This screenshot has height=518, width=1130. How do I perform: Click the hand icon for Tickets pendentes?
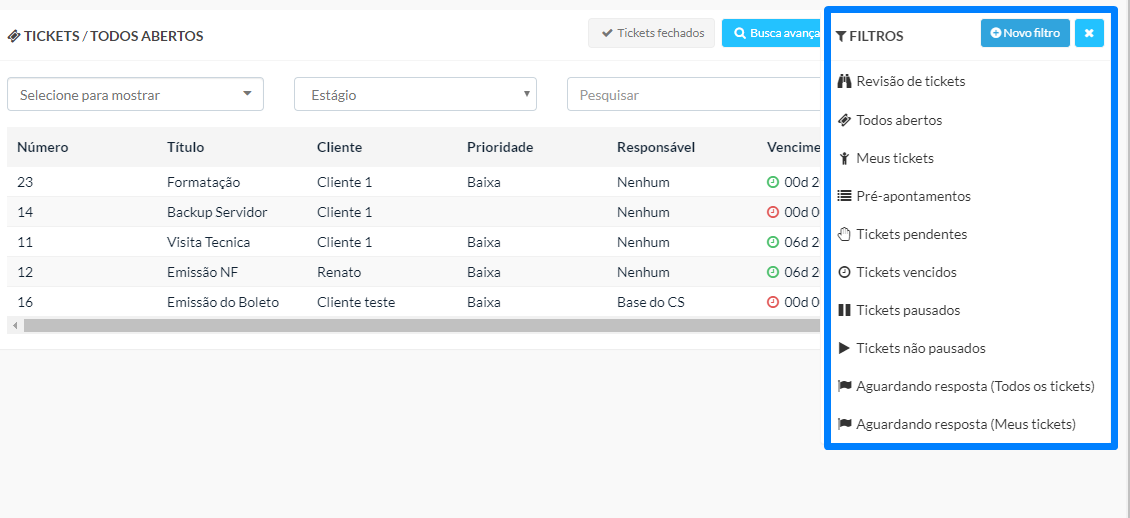[x=845, y=234]
